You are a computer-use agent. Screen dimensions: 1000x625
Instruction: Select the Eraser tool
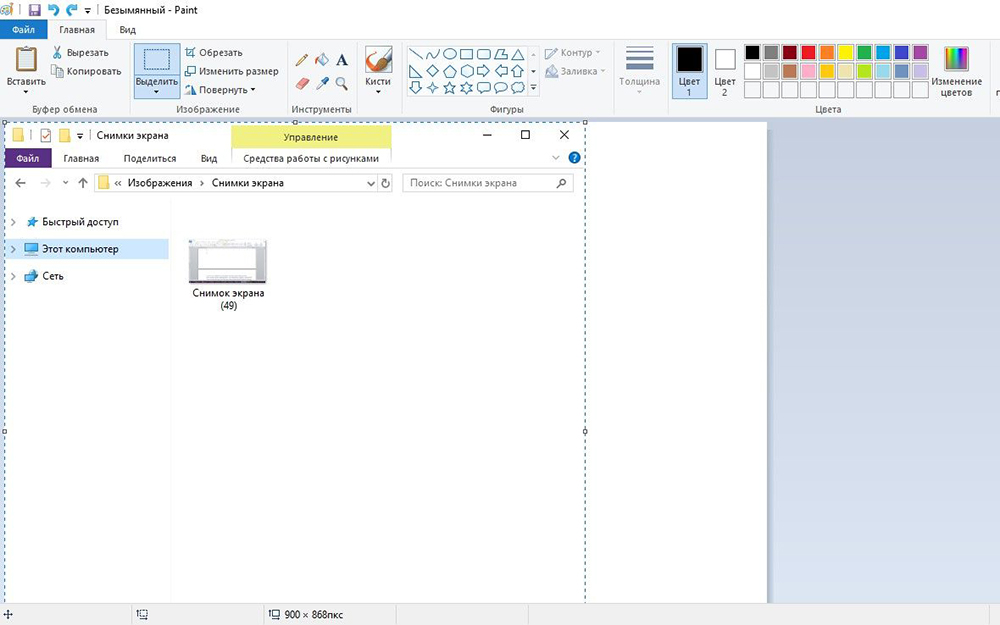coord(302,84)
